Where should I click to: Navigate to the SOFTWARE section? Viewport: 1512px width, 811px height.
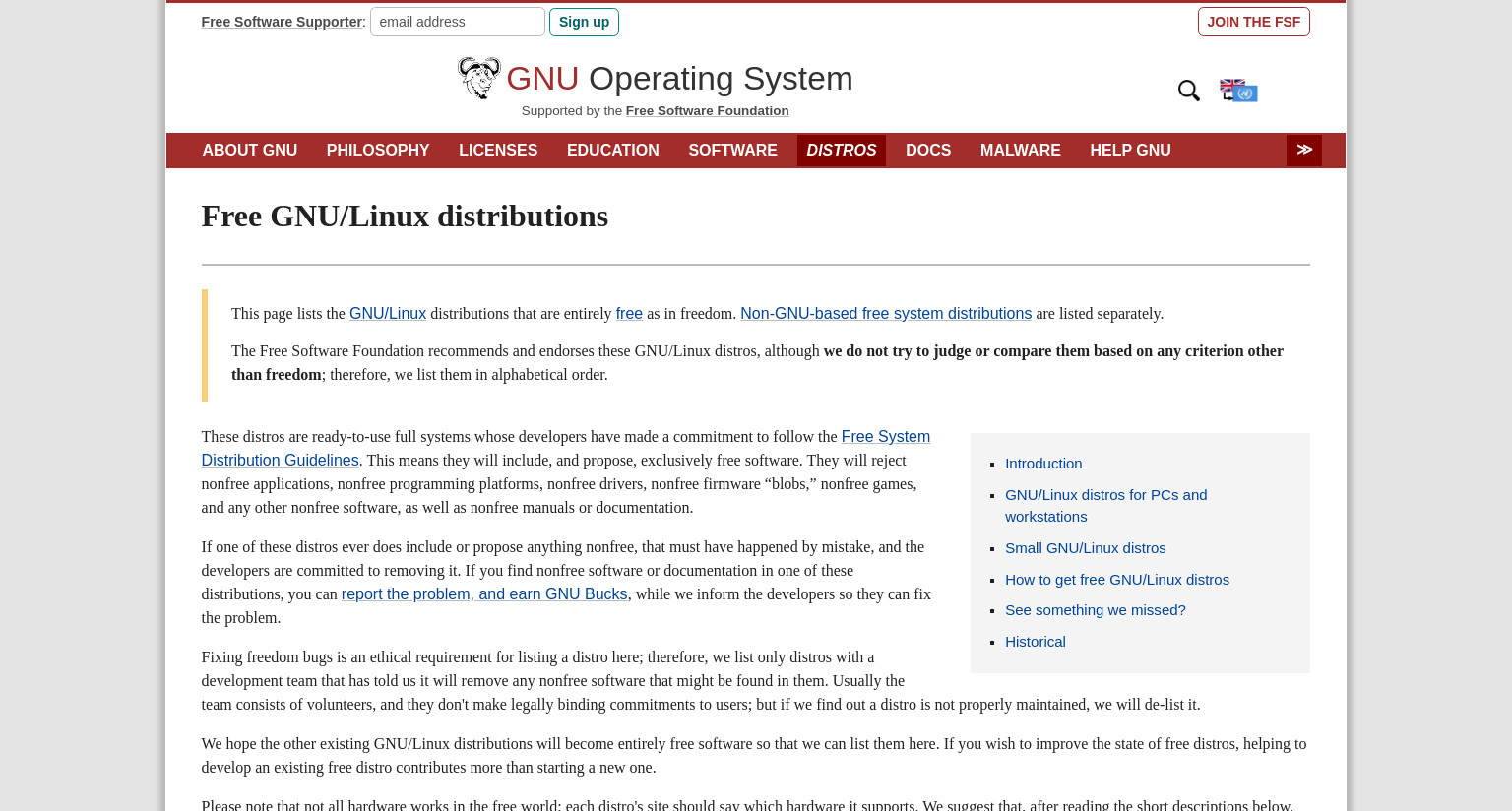pyautogui.click(x=732, y=151)
